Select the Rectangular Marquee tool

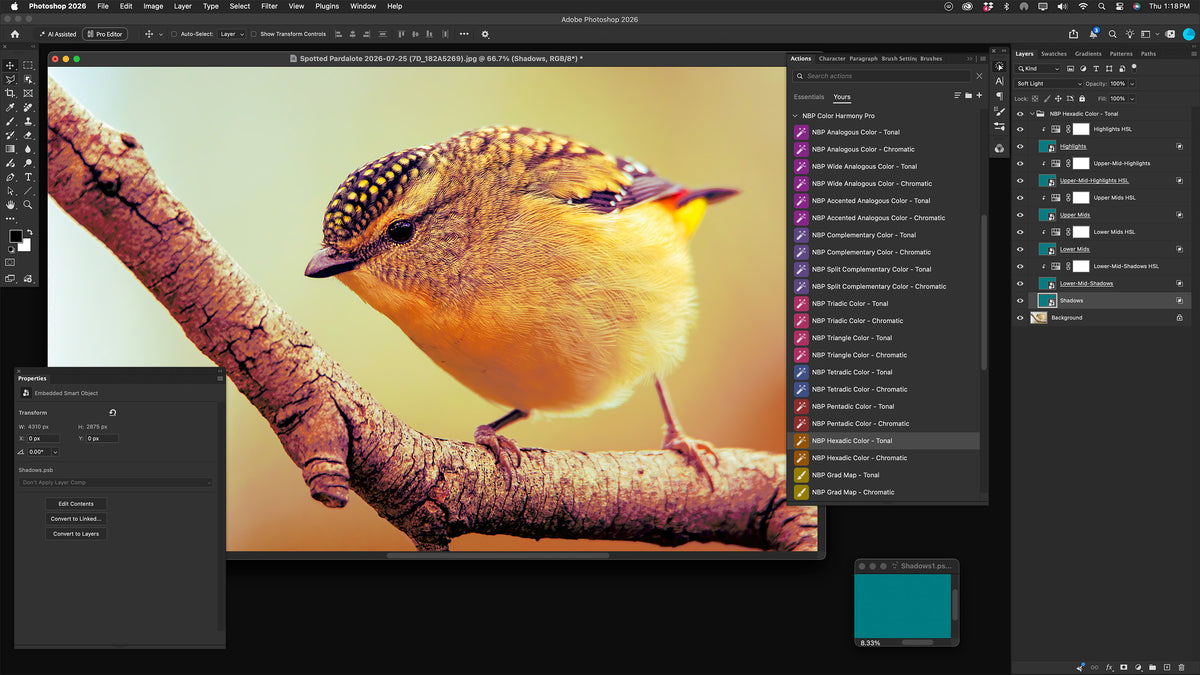point(28,65)
